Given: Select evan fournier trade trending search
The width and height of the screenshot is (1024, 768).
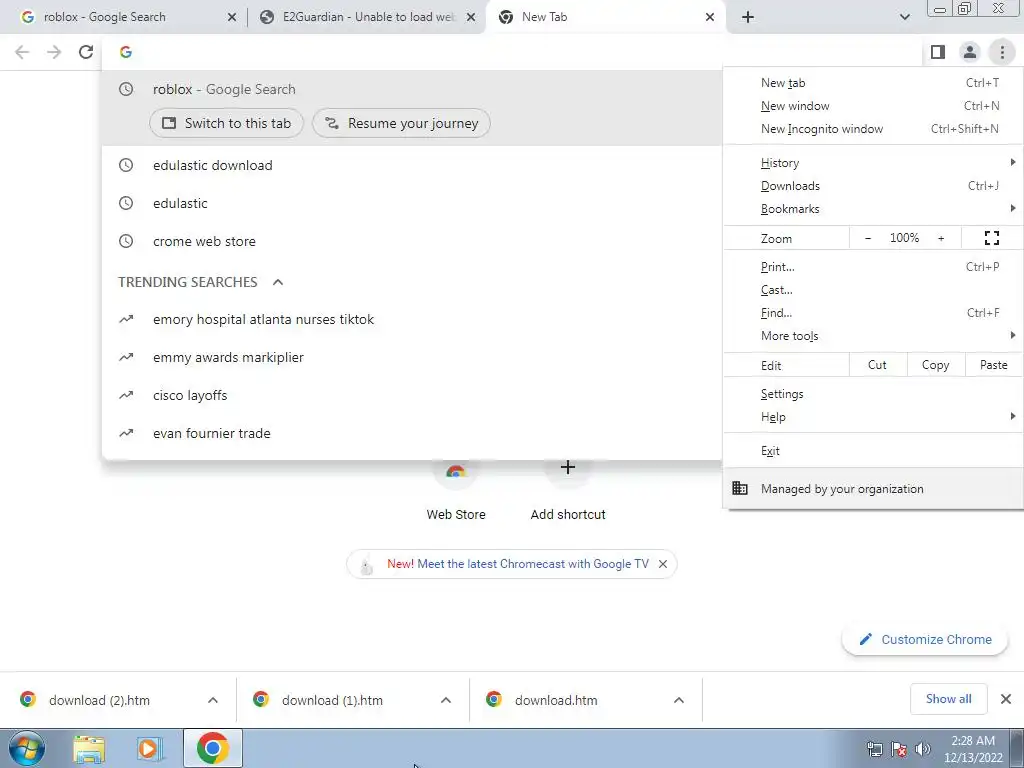Looking at the screenshot, I should [x=412, y=433].
